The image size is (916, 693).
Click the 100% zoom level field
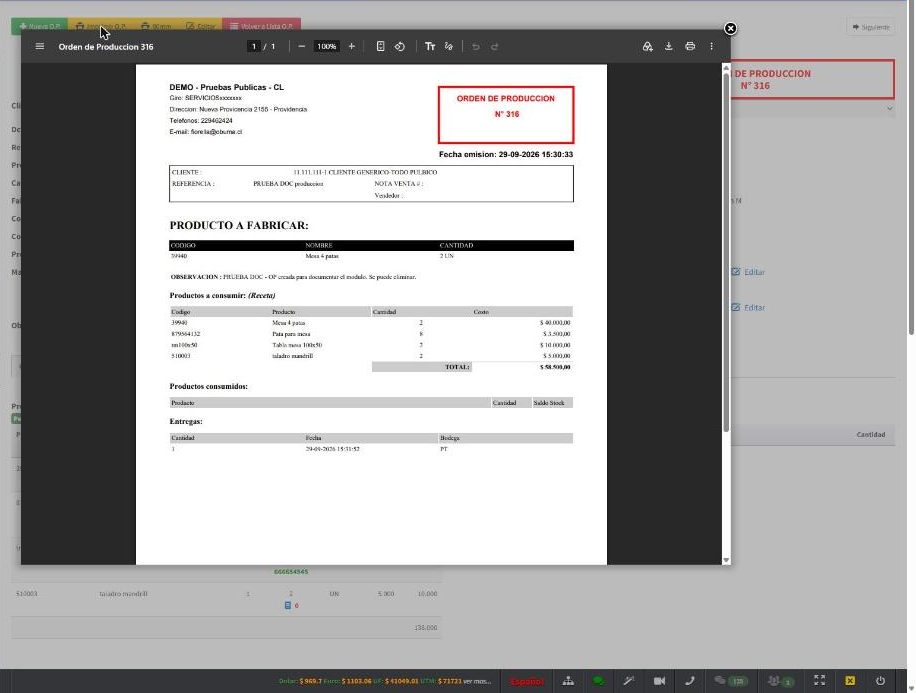(x=327, y=46)
